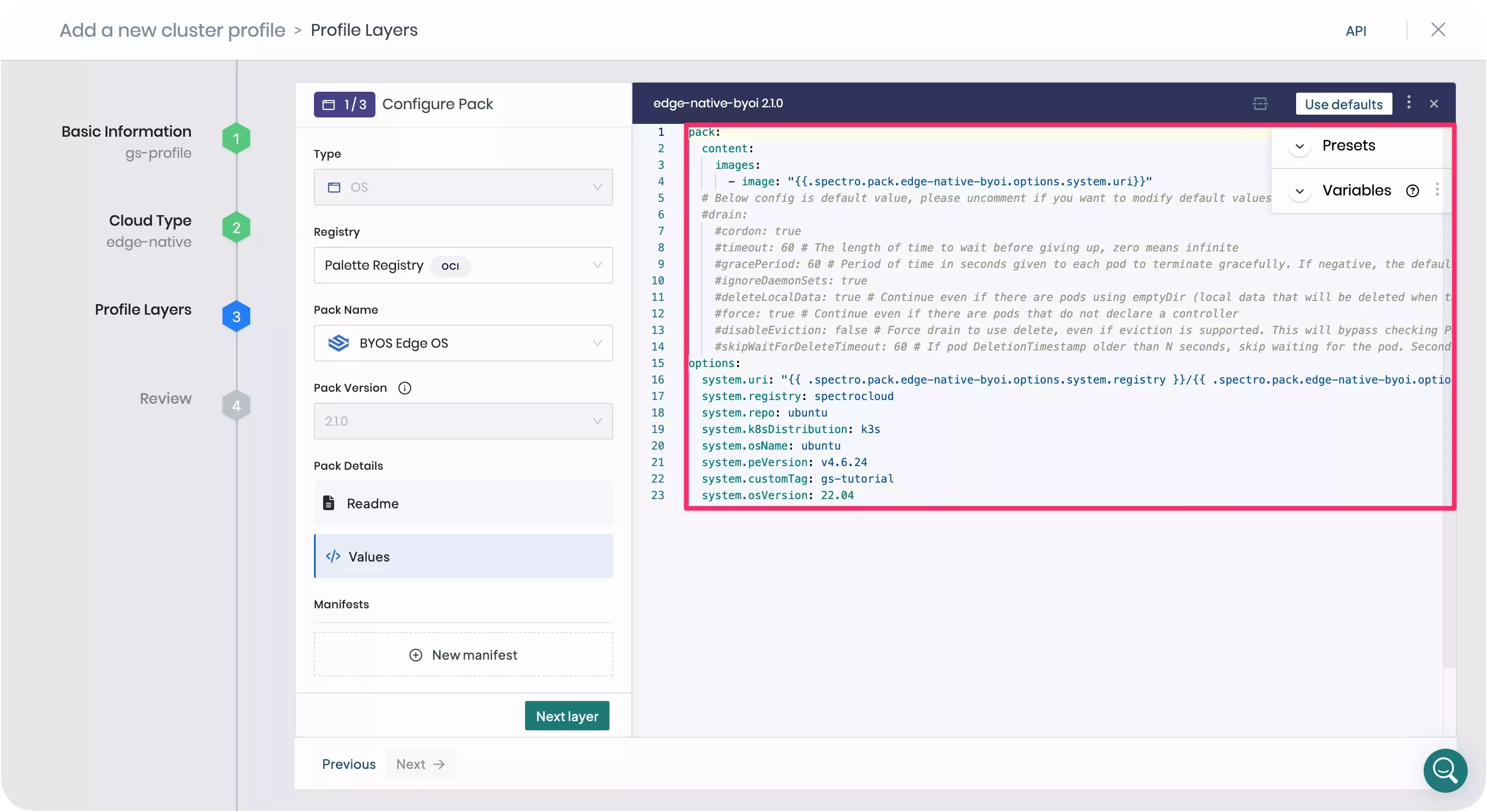
Task: Open the API view
Action: click(1357, 31)
